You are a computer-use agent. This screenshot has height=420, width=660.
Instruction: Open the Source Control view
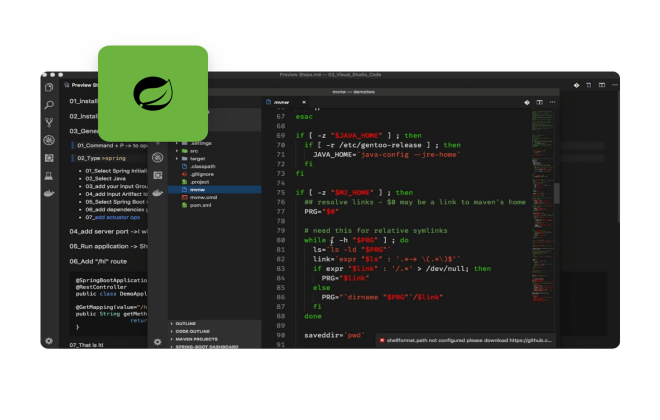[x=48, y=122]
